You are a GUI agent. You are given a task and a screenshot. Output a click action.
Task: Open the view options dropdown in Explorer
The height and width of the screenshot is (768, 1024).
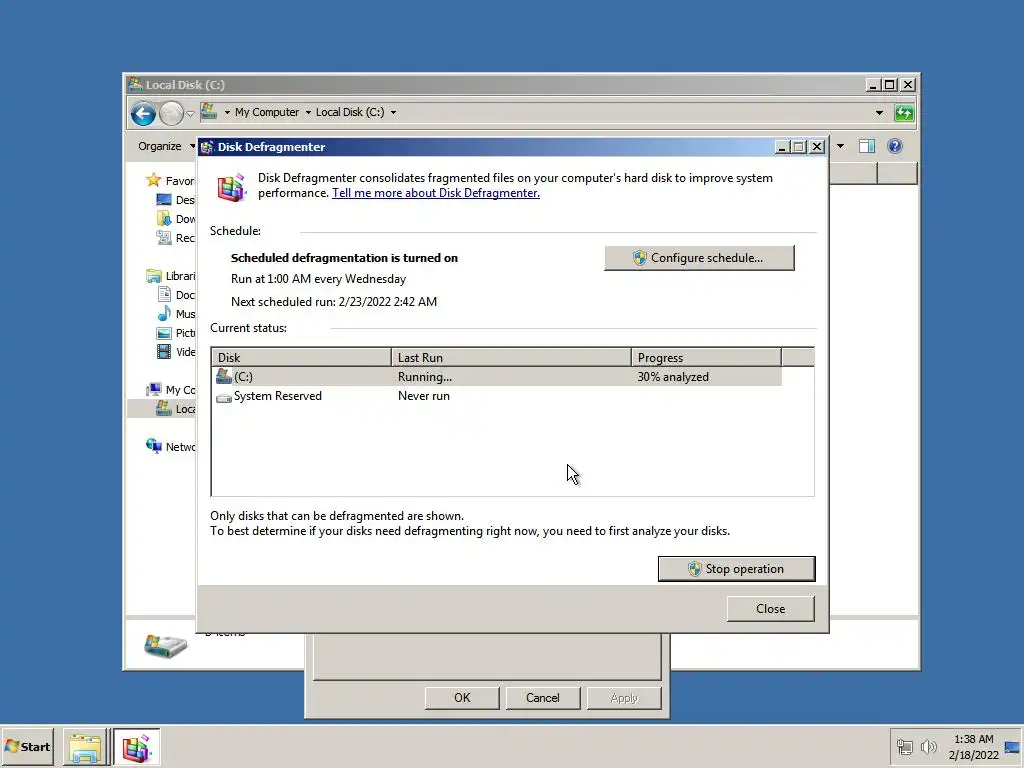click(840, 146)
